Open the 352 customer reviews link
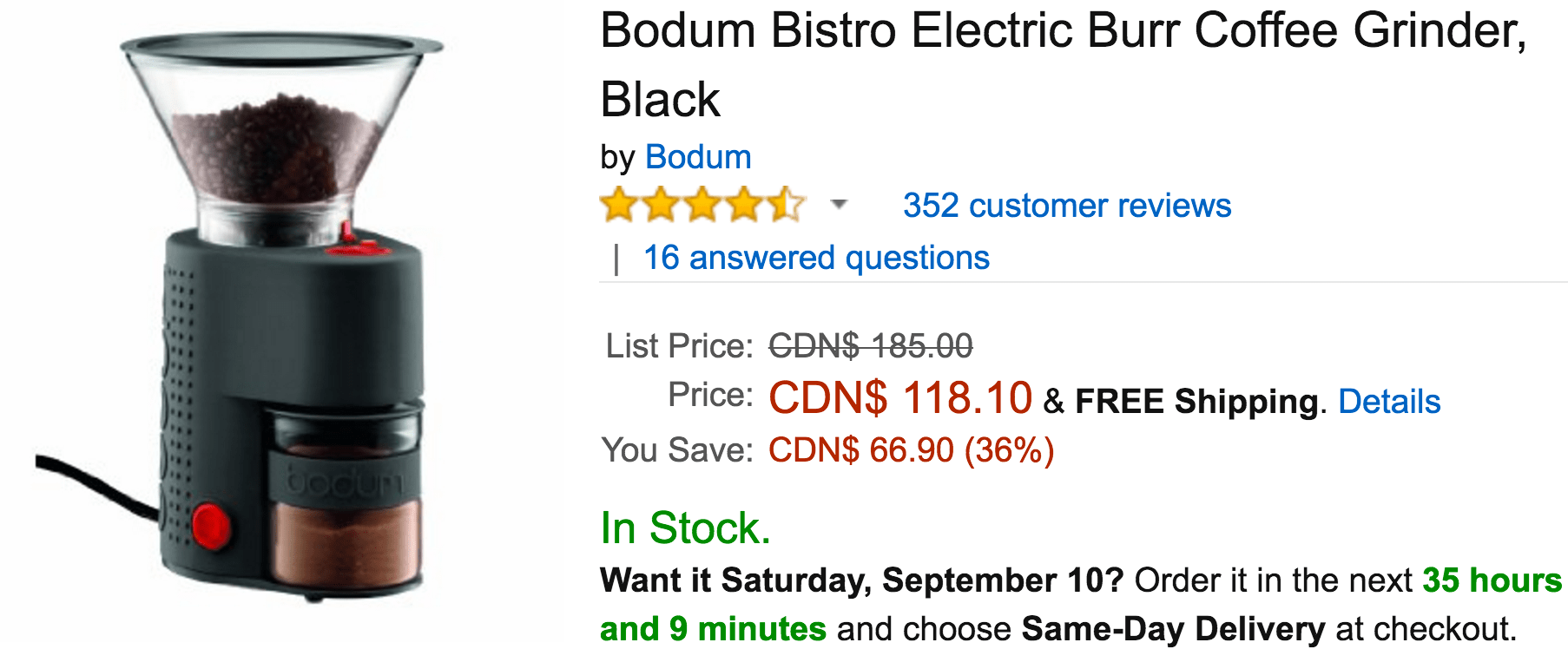 click(1067, 206)
